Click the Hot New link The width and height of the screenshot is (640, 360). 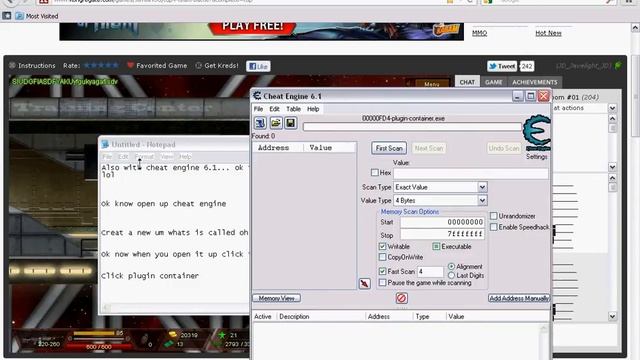click(548, 33)
